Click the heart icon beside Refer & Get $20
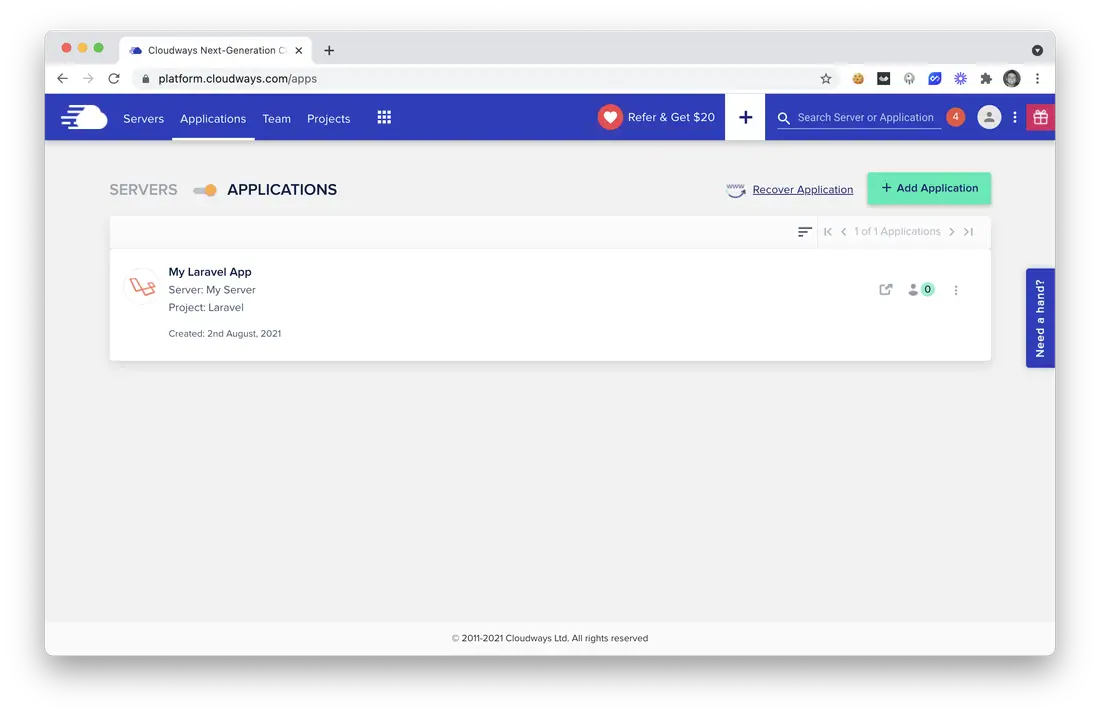Screen dimensions: 1100x715 [610, 117]
